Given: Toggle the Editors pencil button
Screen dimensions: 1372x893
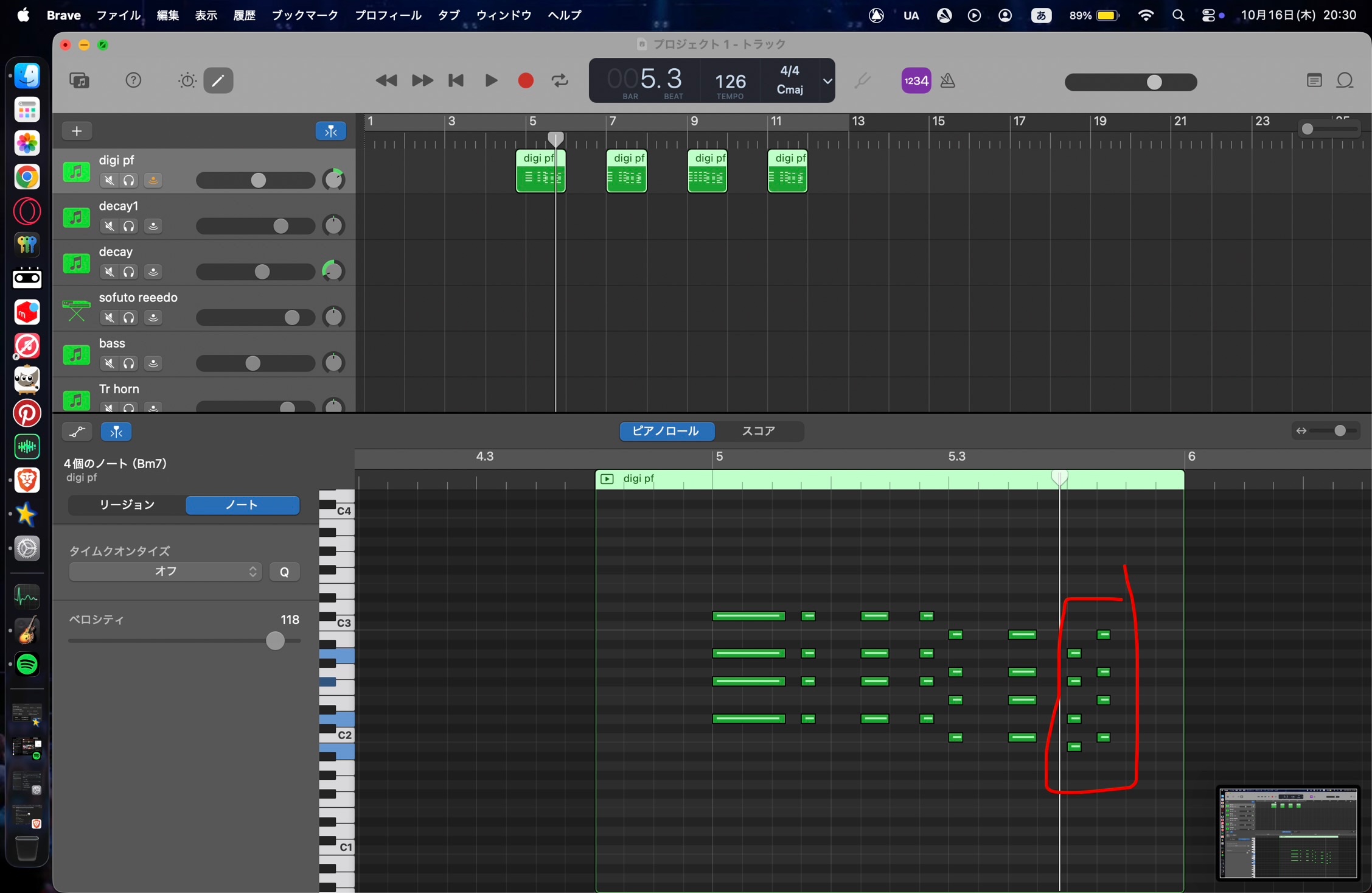Looking at the screenshot, I should (218, 80).
